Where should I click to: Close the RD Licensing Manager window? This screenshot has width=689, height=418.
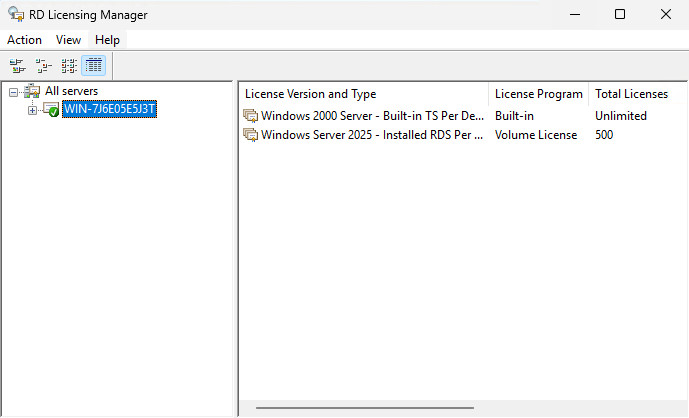[x=665, y=15]
